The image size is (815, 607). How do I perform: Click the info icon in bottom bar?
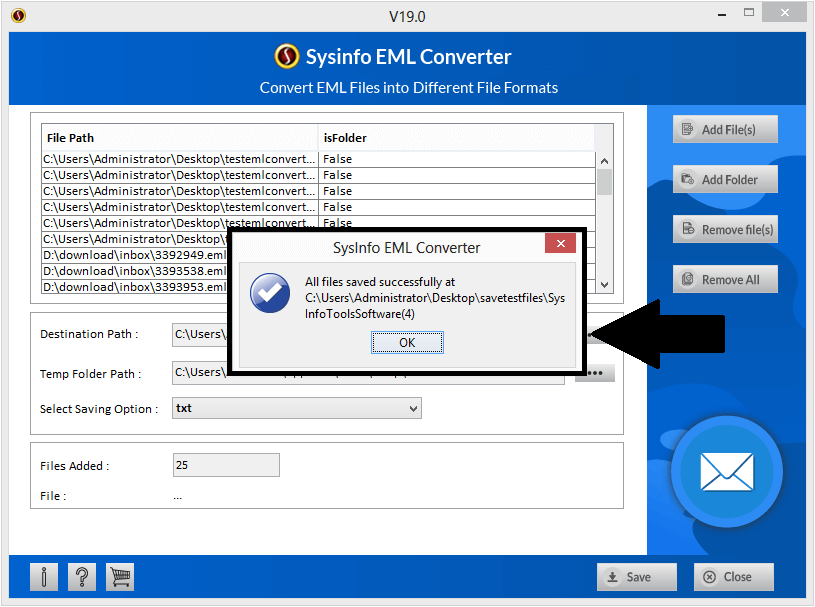pyautogui.click(x=44, y=577)
